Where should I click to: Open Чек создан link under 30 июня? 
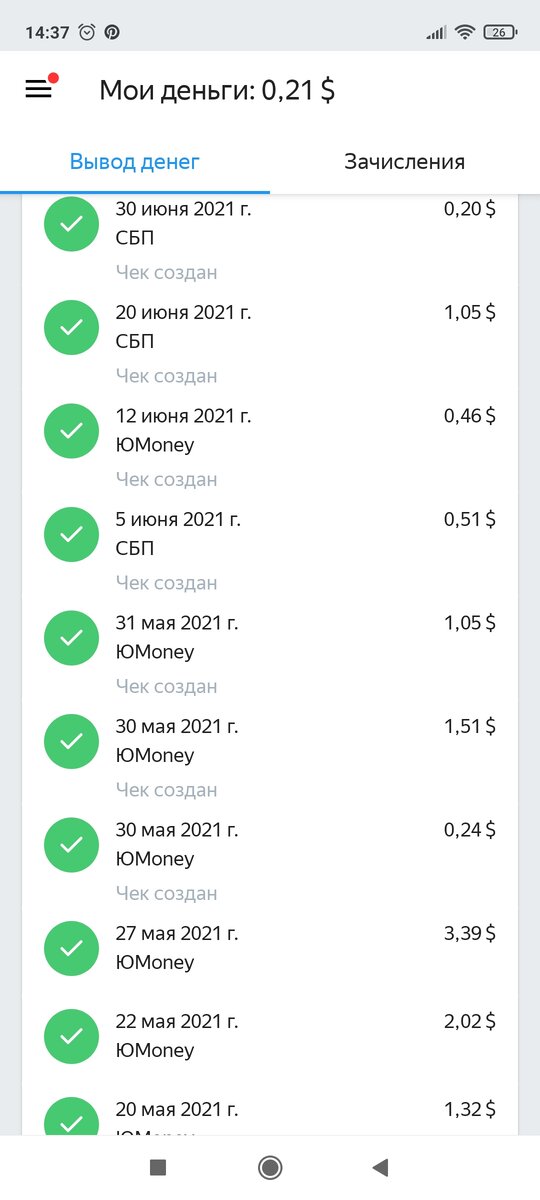coord(166,273)
